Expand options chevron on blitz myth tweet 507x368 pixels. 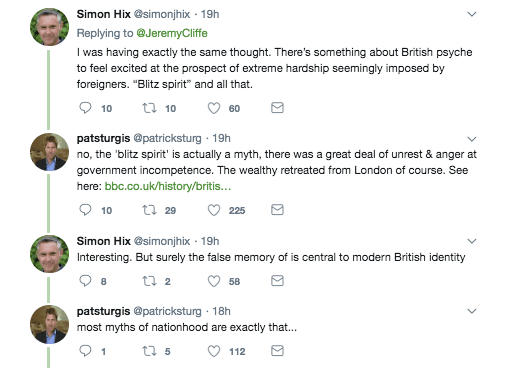coord(472,139)
